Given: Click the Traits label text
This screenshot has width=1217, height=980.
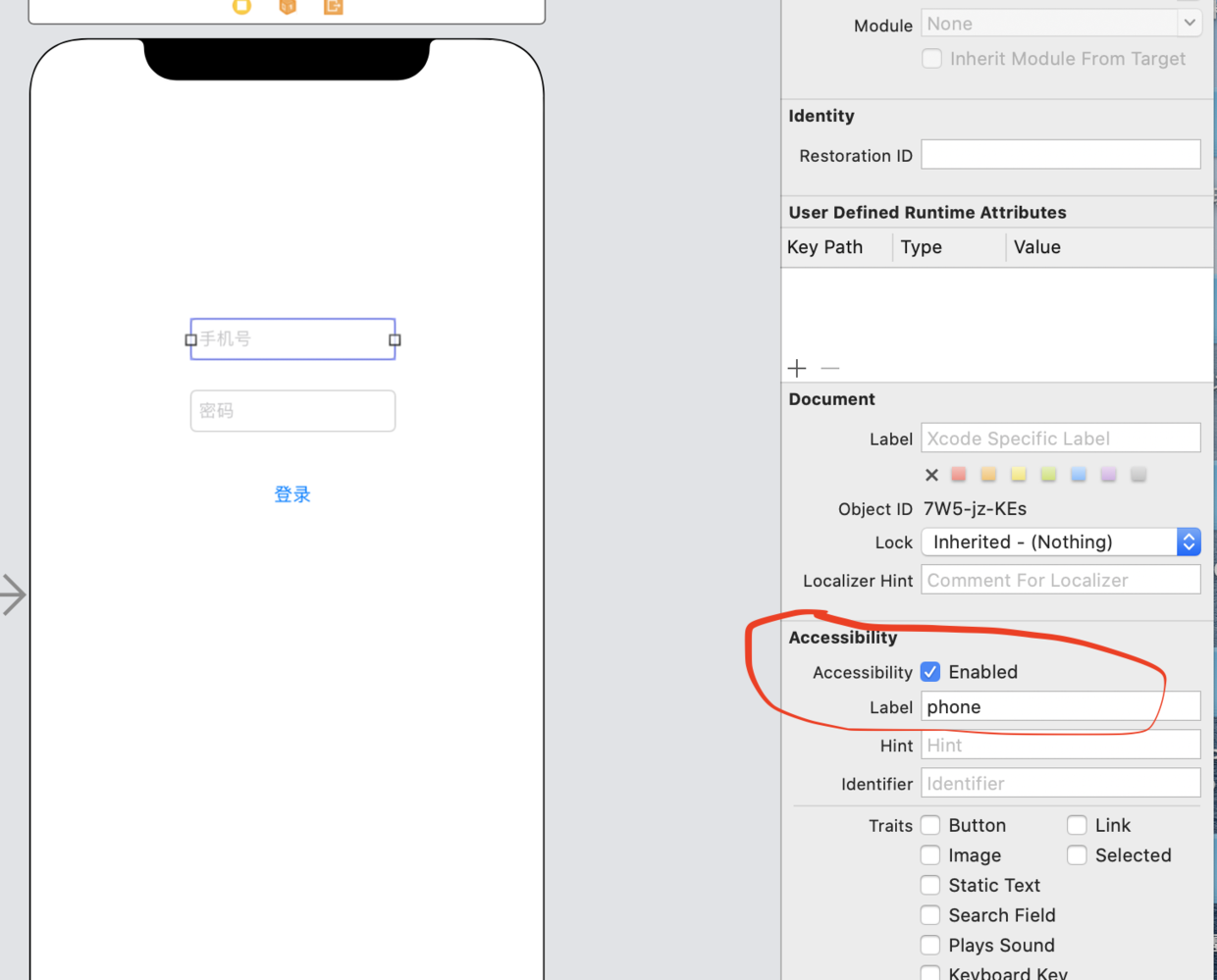Looking at the screenshot, I should pyautogui.click(x=890, y=826).
